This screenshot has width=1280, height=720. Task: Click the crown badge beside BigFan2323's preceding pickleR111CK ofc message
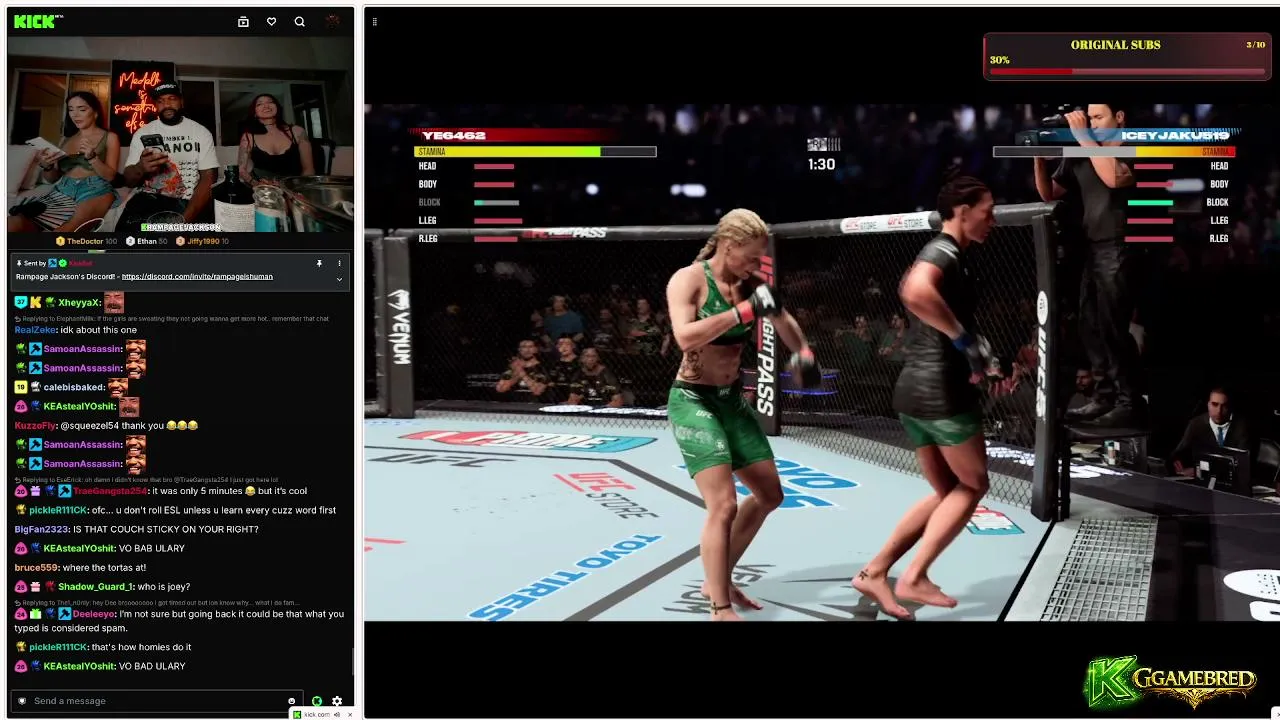click(x=20, y=510)
